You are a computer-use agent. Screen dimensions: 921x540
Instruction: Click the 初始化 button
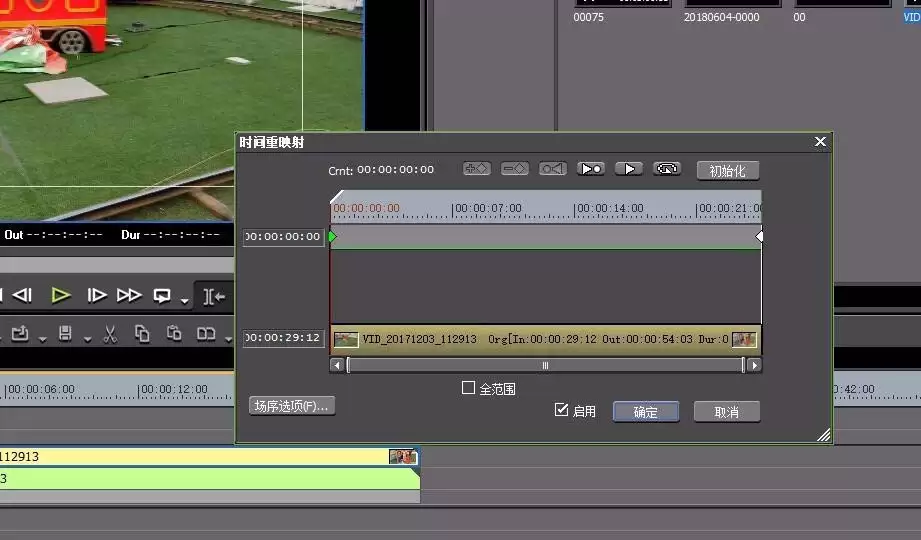728,170
